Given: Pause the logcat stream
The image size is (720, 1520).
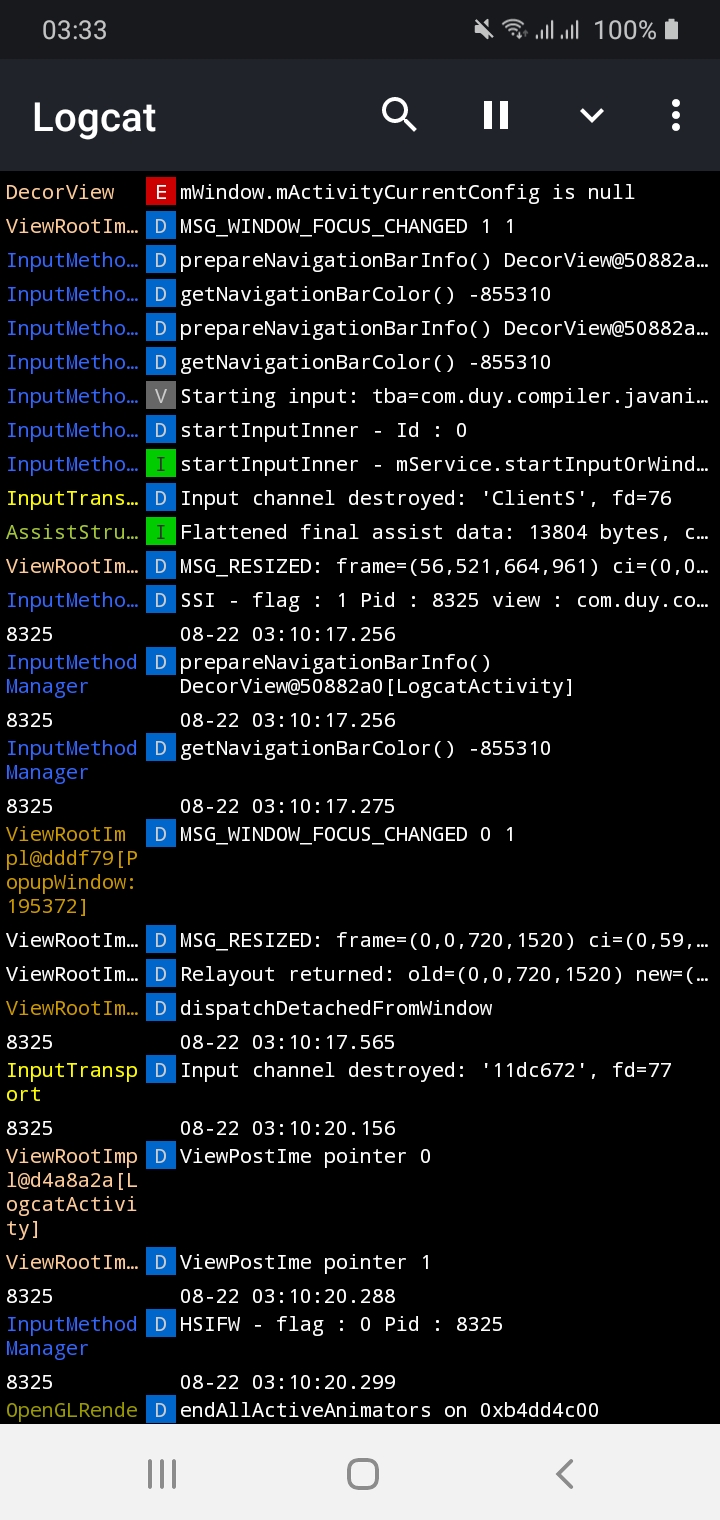Looking at the screenshot, I should 495,115.
